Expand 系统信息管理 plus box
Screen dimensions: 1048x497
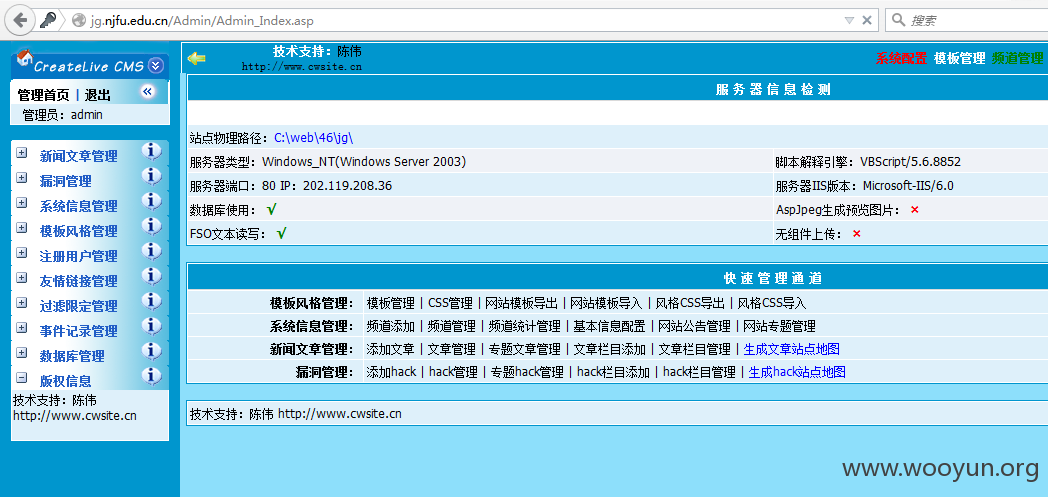21,203
